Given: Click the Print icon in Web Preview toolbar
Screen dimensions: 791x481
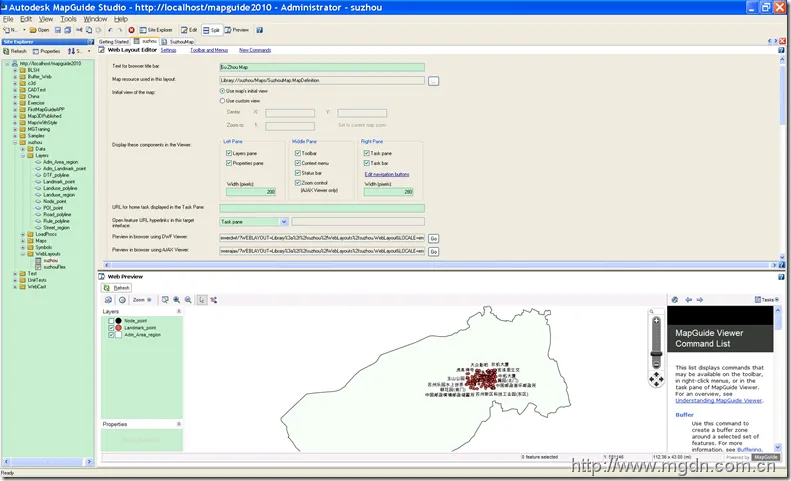Looking at the screenshot, I should coord(108,300).
